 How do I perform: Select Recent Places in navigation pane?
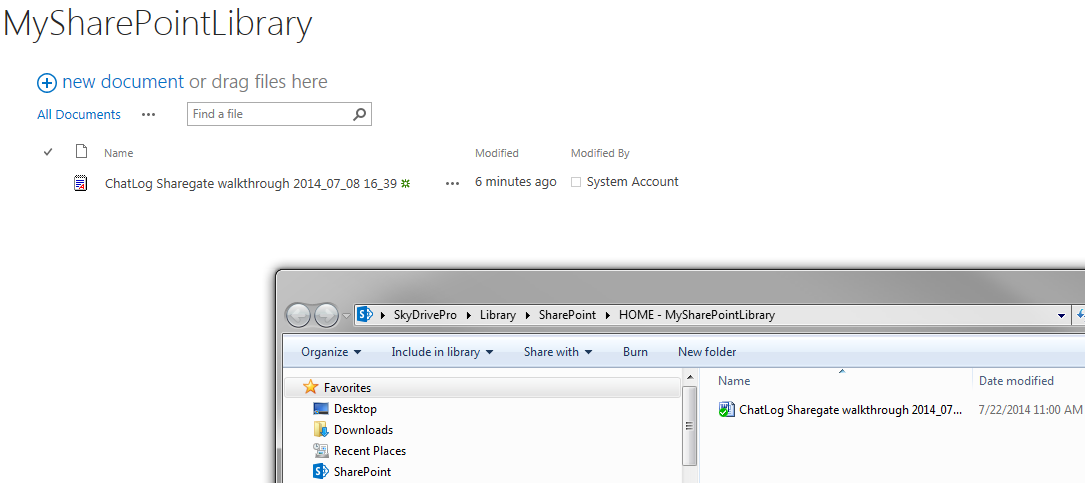click(370, 450)
